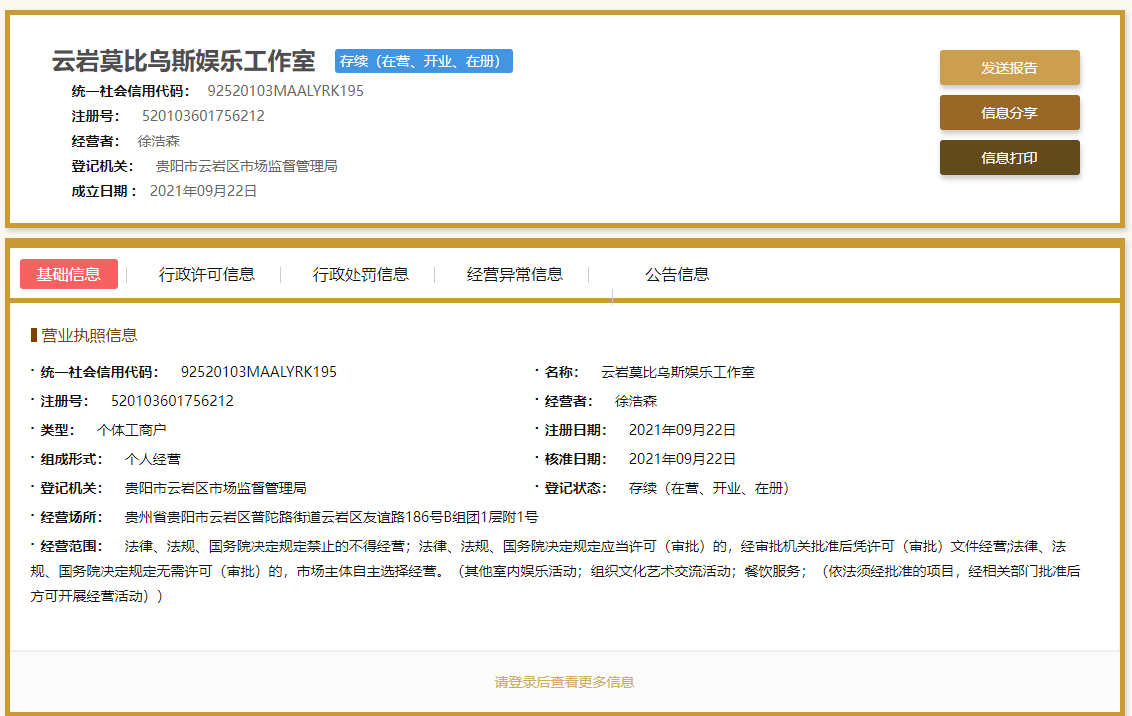
Task: Click the 类型 value 个体工商户
Action: [x=131, y=430]
